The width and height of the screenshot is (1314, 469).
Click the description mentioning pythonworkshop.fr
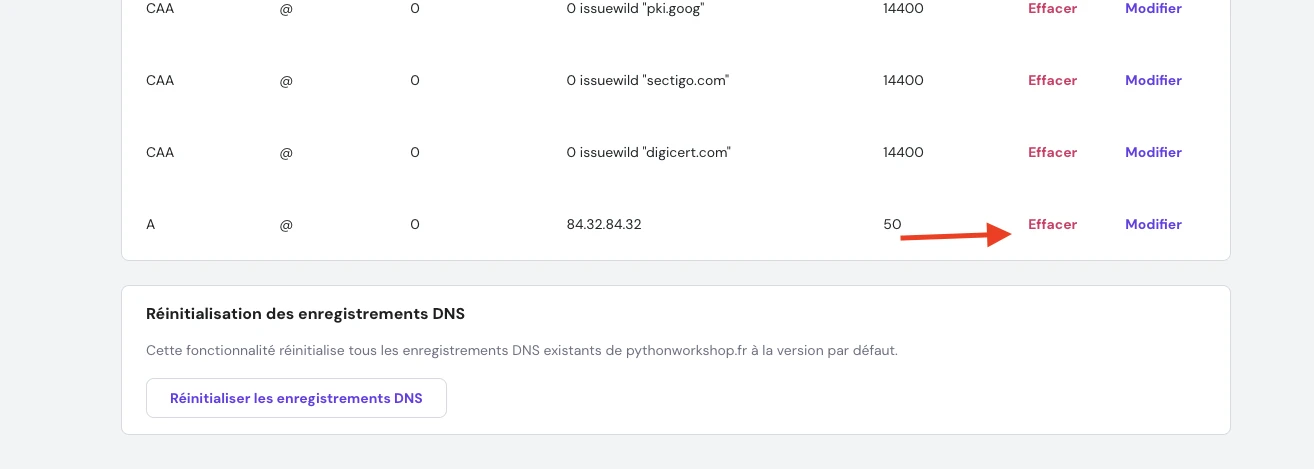(x=521, y=351)
